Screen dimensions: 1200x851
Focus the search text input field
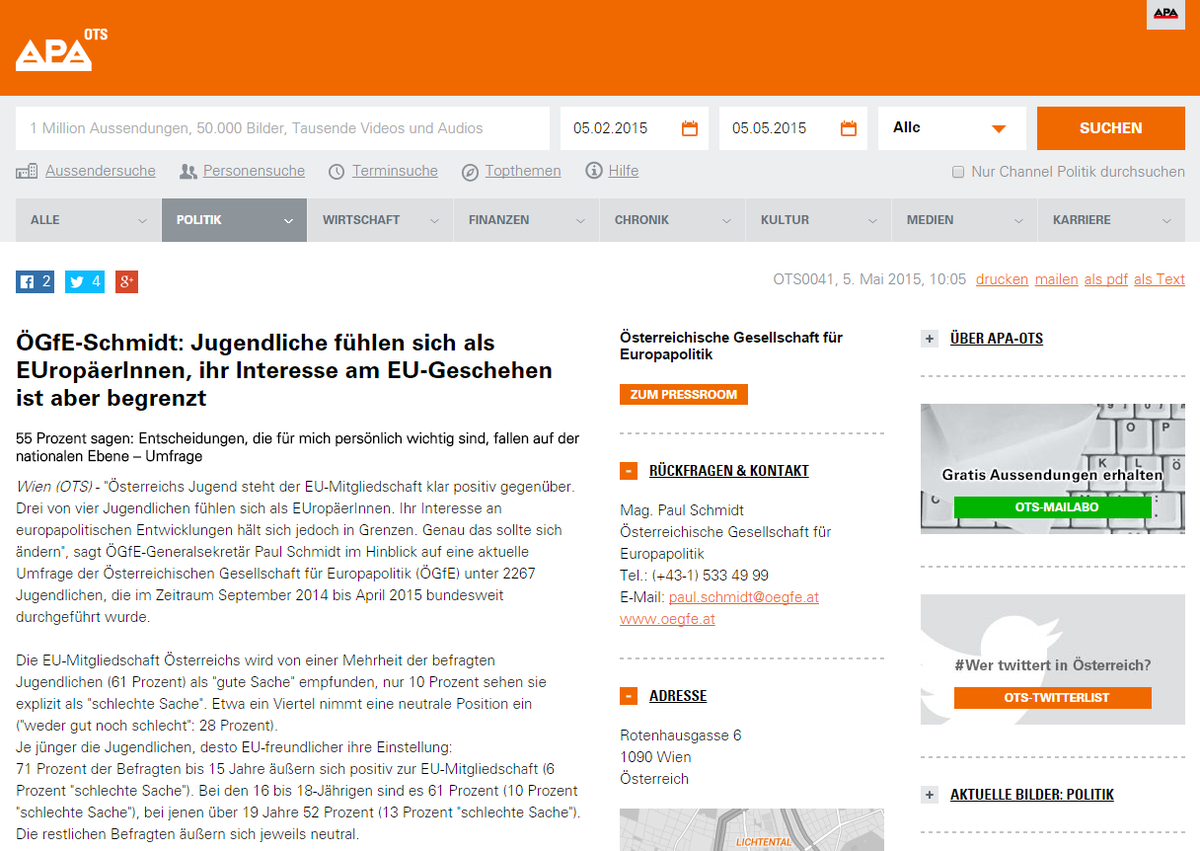coord(283,128)
